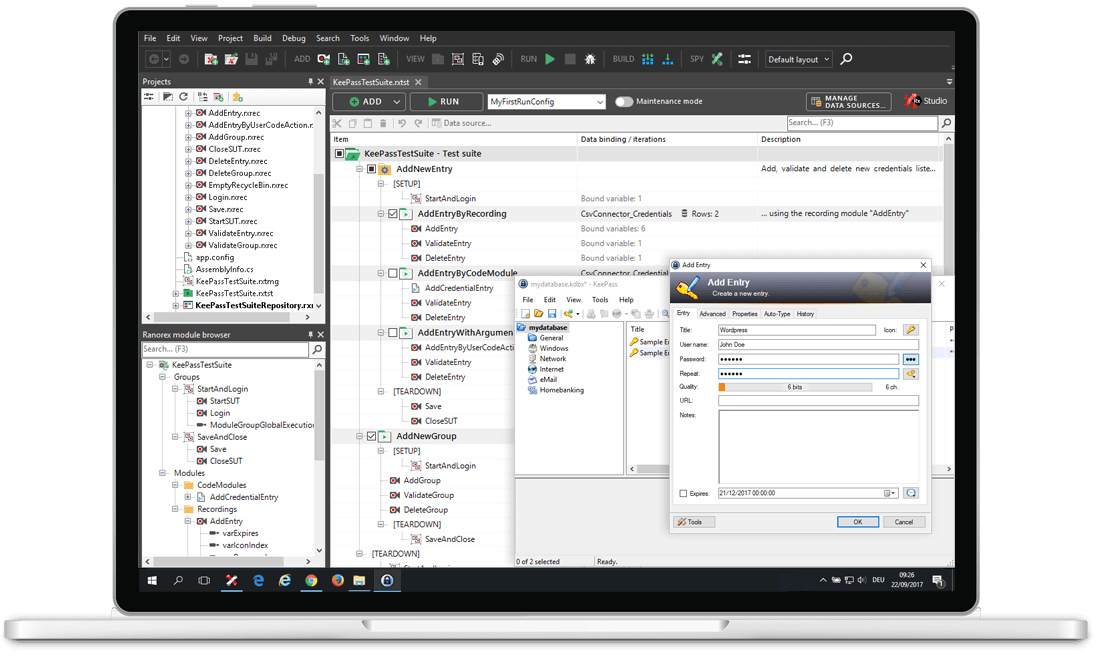
Task: Click the green Run play icon in toolbar
Action: (550, 60)
